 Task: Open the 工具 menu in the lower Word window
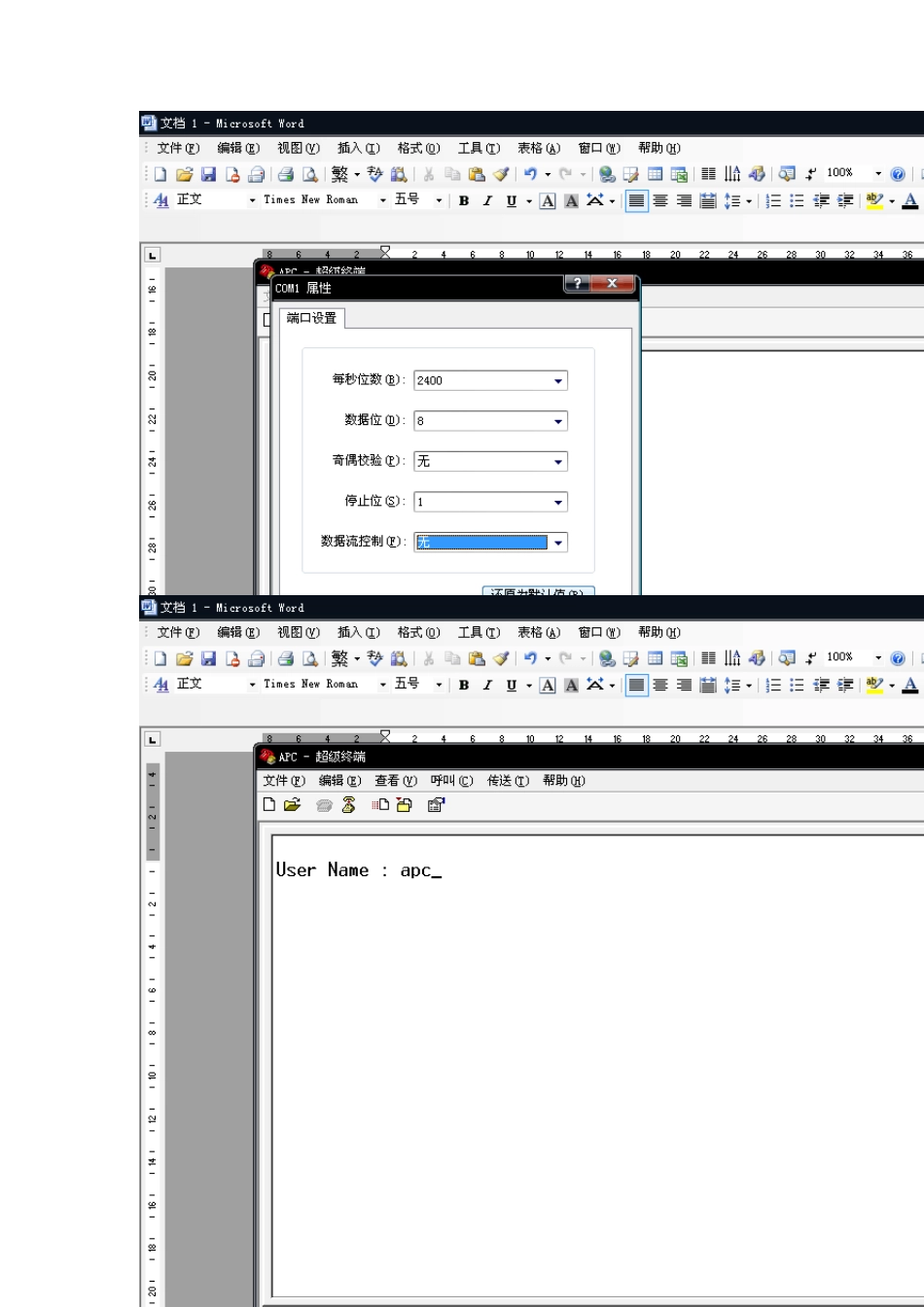[479, 633]
